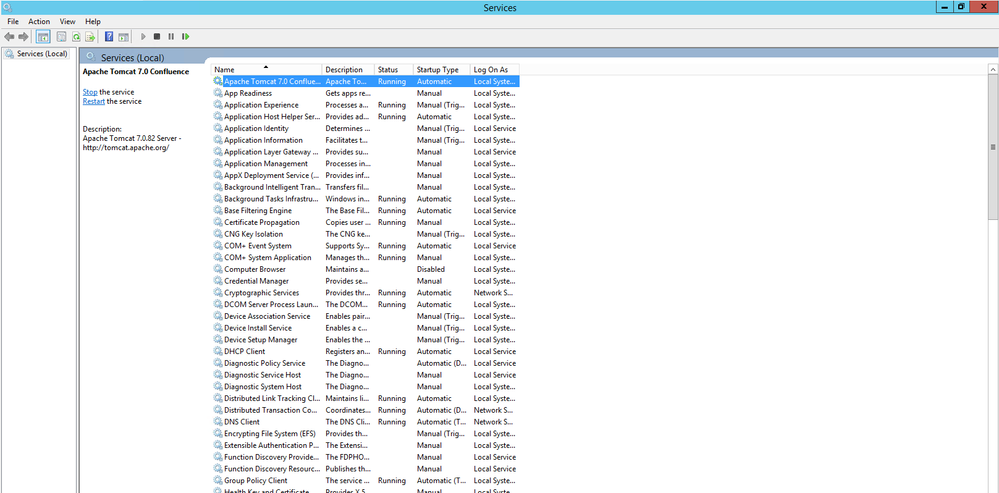999x493 pixels.
Task: Click the Pause Service icon
Action: click(171, 37)
